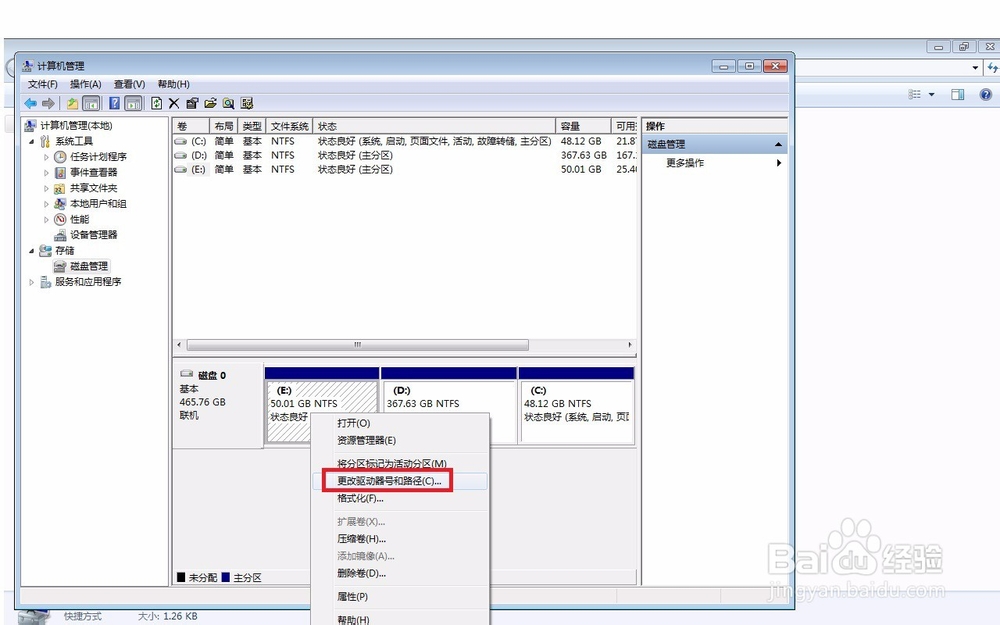Select the 计算机管理(本地) root node
The height and width of the screenshot is (625, 1000).
[x=76, y=126]
